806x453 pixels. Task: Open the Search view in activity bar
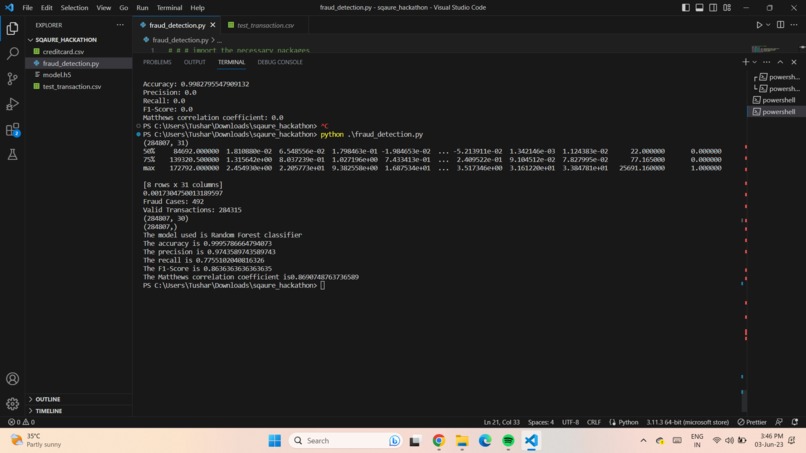tap(12, 53)
